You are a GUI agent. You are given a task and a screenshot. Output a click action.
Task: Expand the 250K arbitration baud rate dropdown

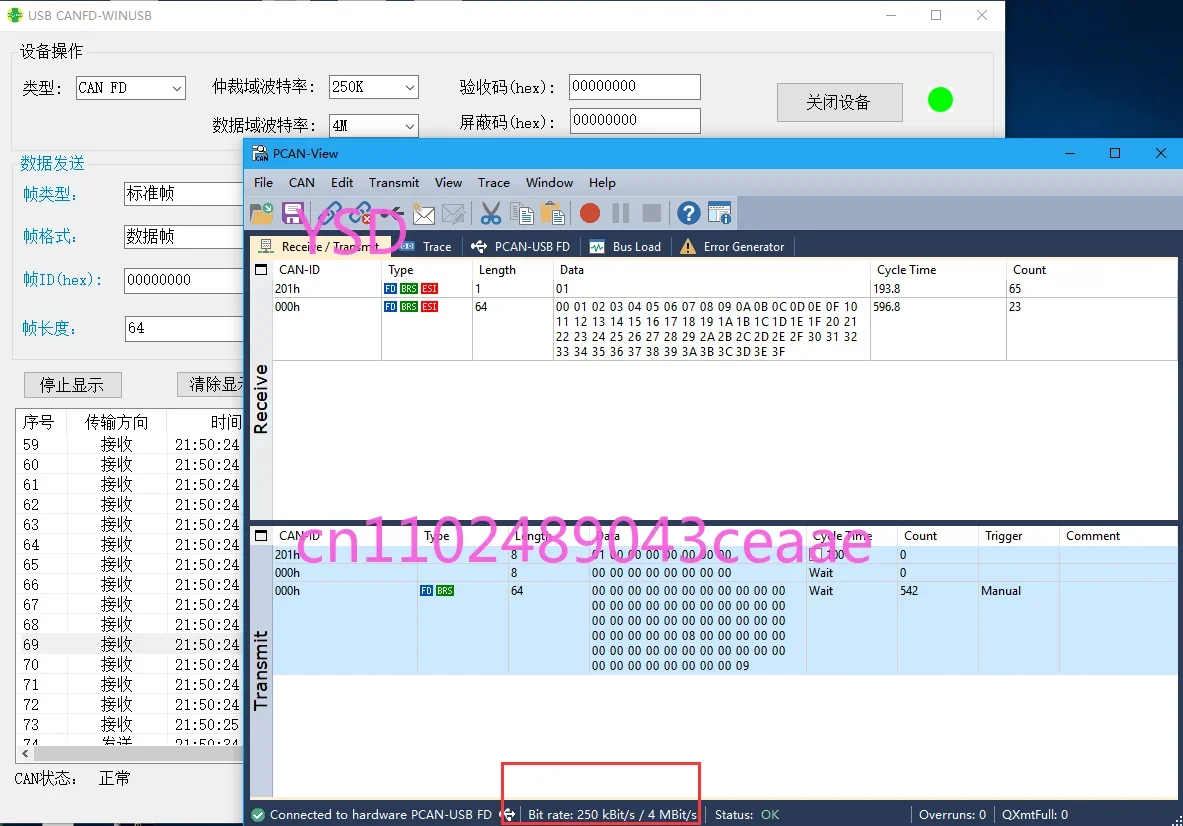click(373, 87)
